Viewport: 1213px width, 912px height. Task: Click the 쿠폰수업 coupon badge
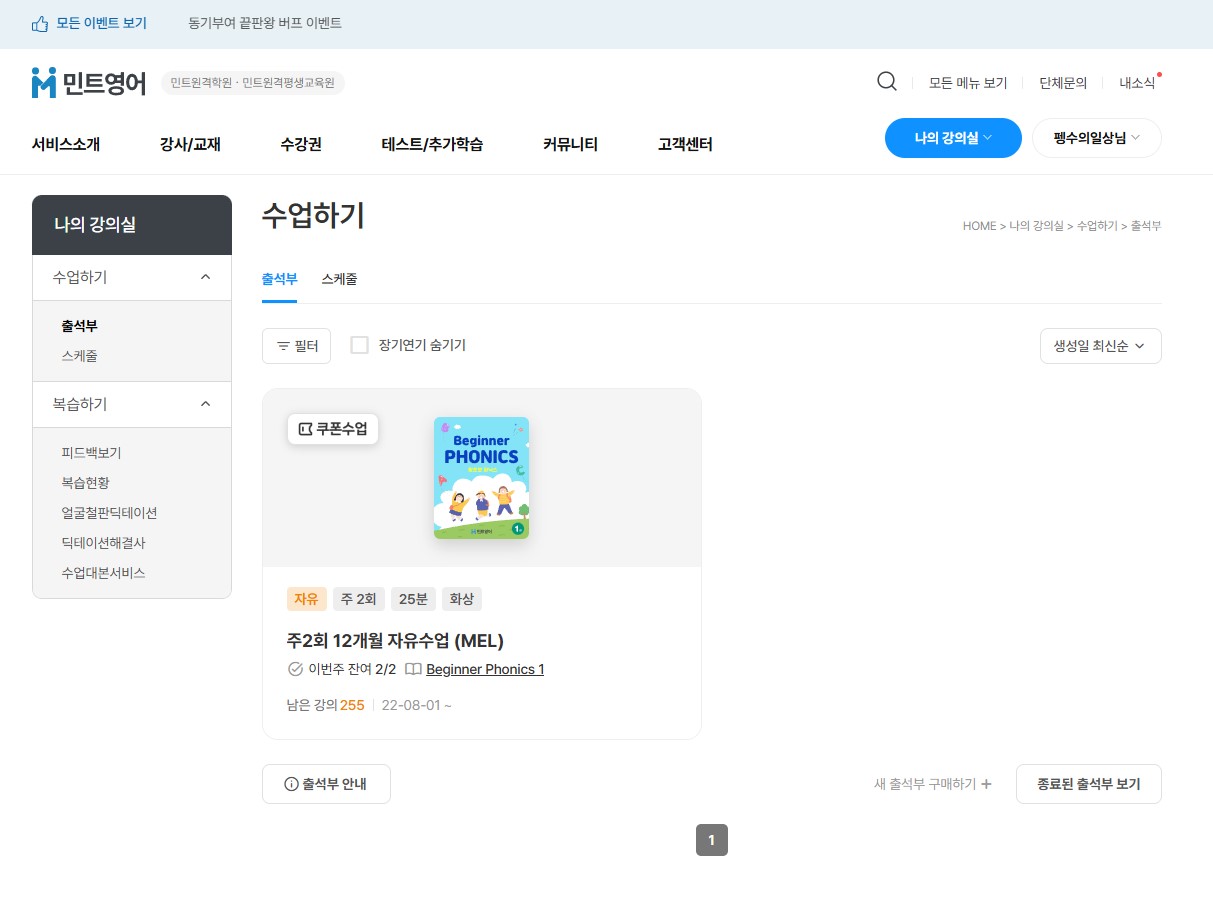pyautogui.click(x=333, y=429)
